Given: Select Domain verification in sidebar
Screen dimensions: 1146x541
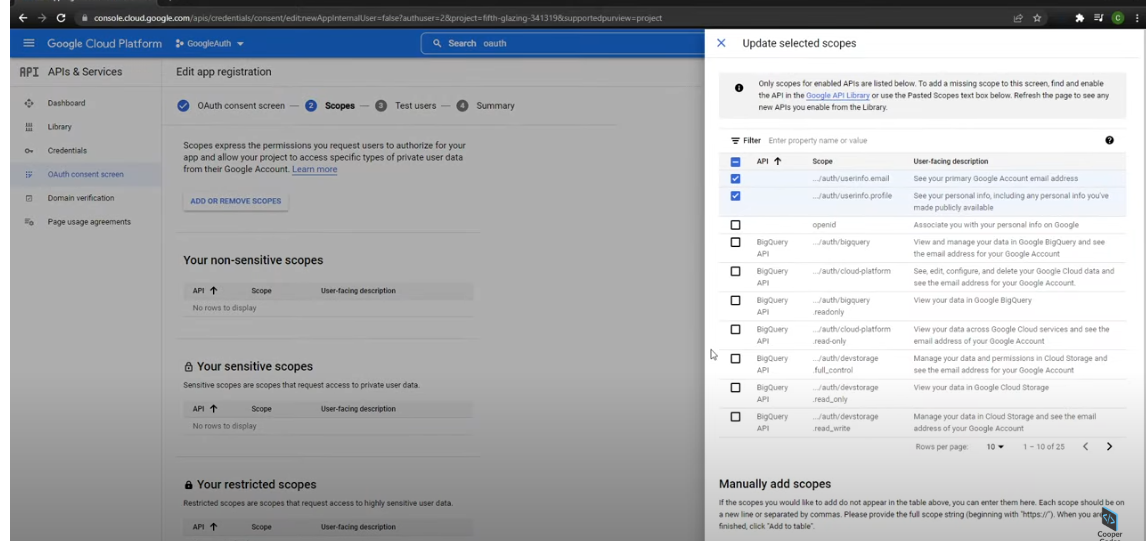Looking at the screenshot, I should [x=82, y=198].
